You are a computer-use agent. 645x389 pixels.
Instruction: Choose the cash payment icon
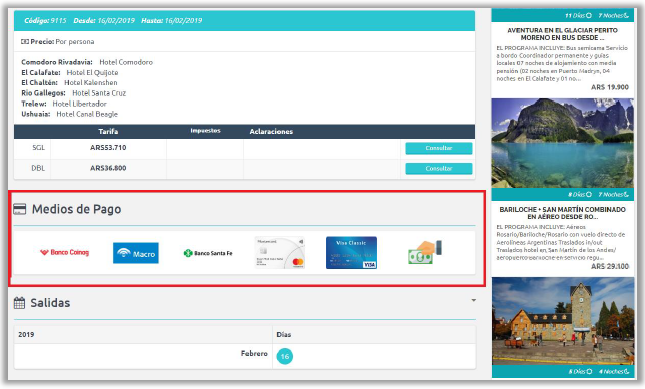point(425,252)
